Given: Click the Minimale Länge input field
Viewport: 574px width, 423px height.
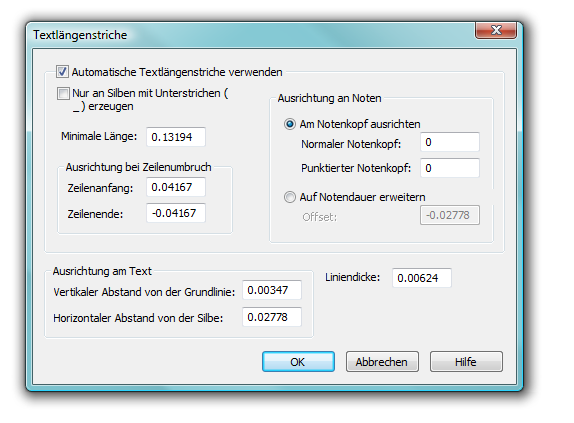Looking at the screenshot, I should (x=176, y=137).
